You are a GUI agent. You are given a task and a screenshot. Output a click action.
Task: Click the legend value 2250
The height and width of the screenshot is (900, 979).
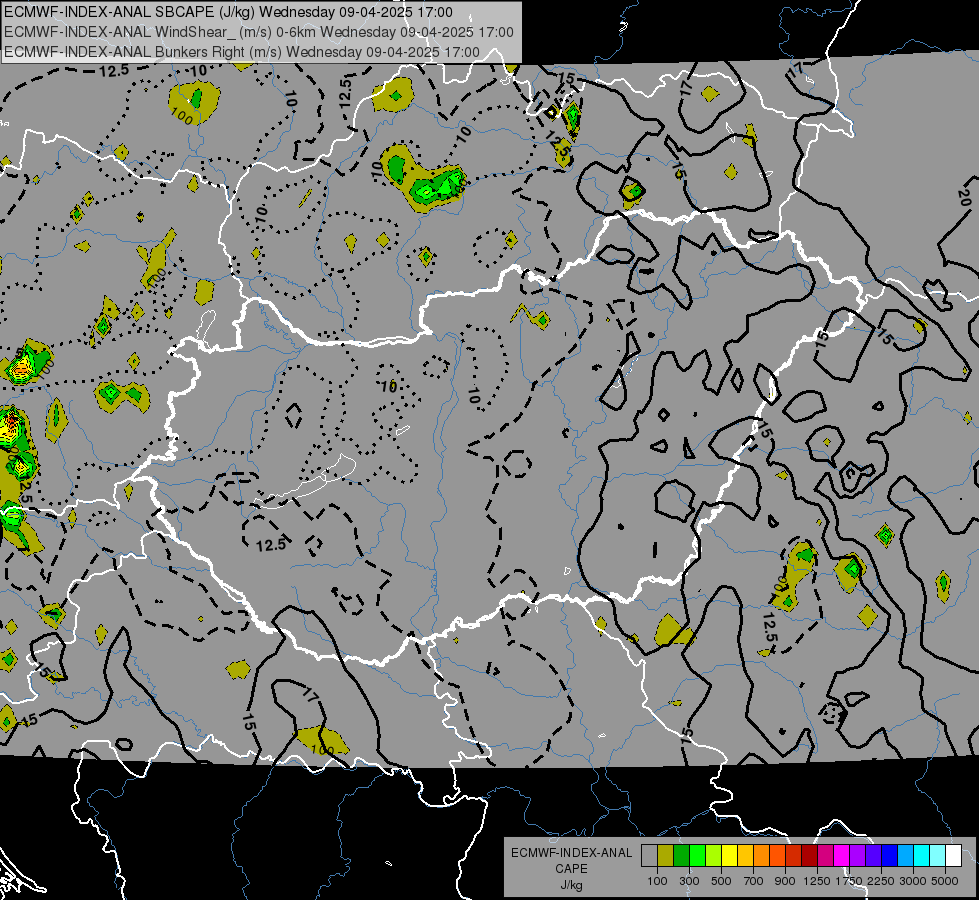[x=881, y=881]
